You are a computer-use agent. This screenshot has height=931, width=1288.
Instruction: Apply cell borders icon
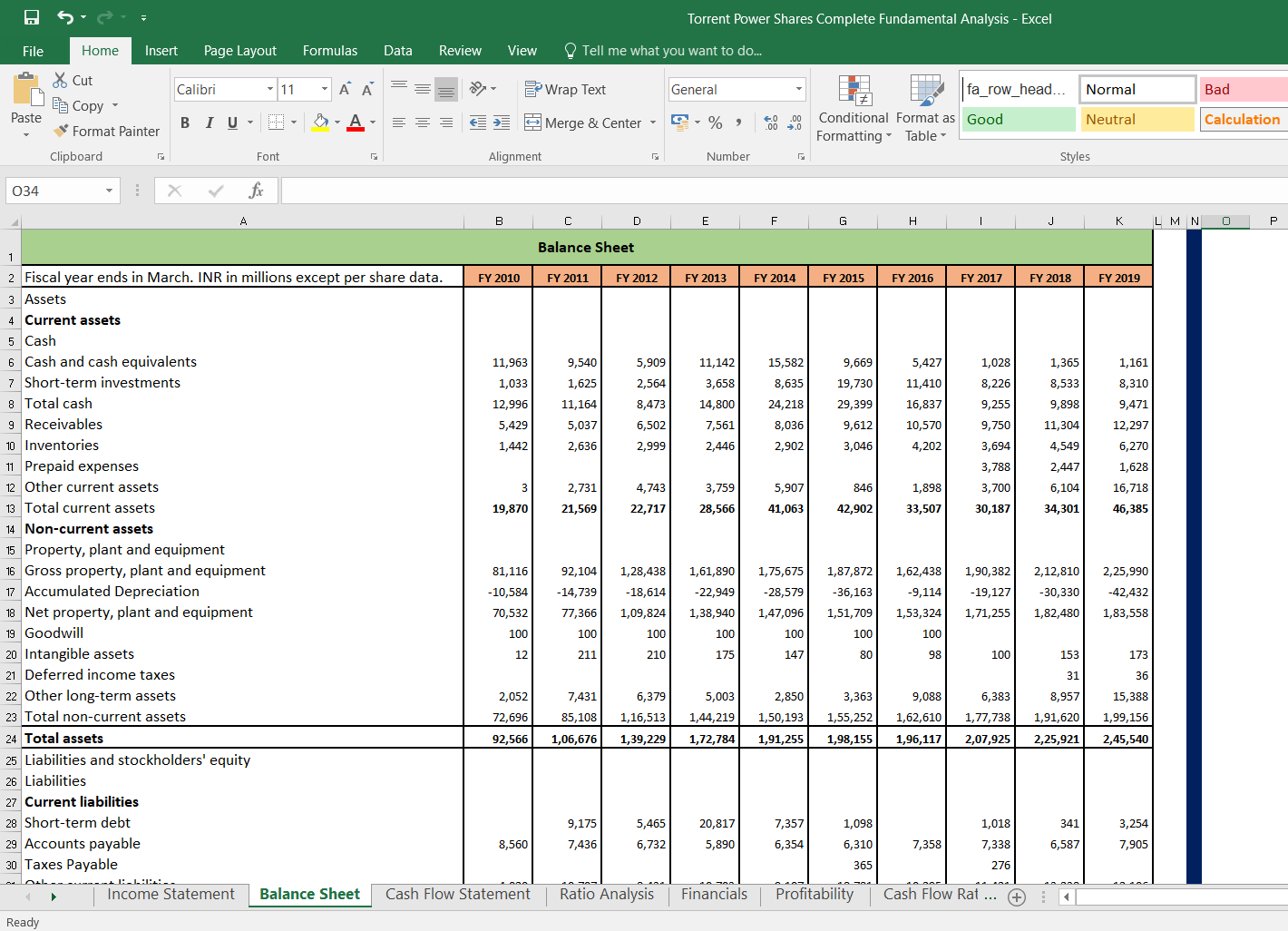coord(277,122)
